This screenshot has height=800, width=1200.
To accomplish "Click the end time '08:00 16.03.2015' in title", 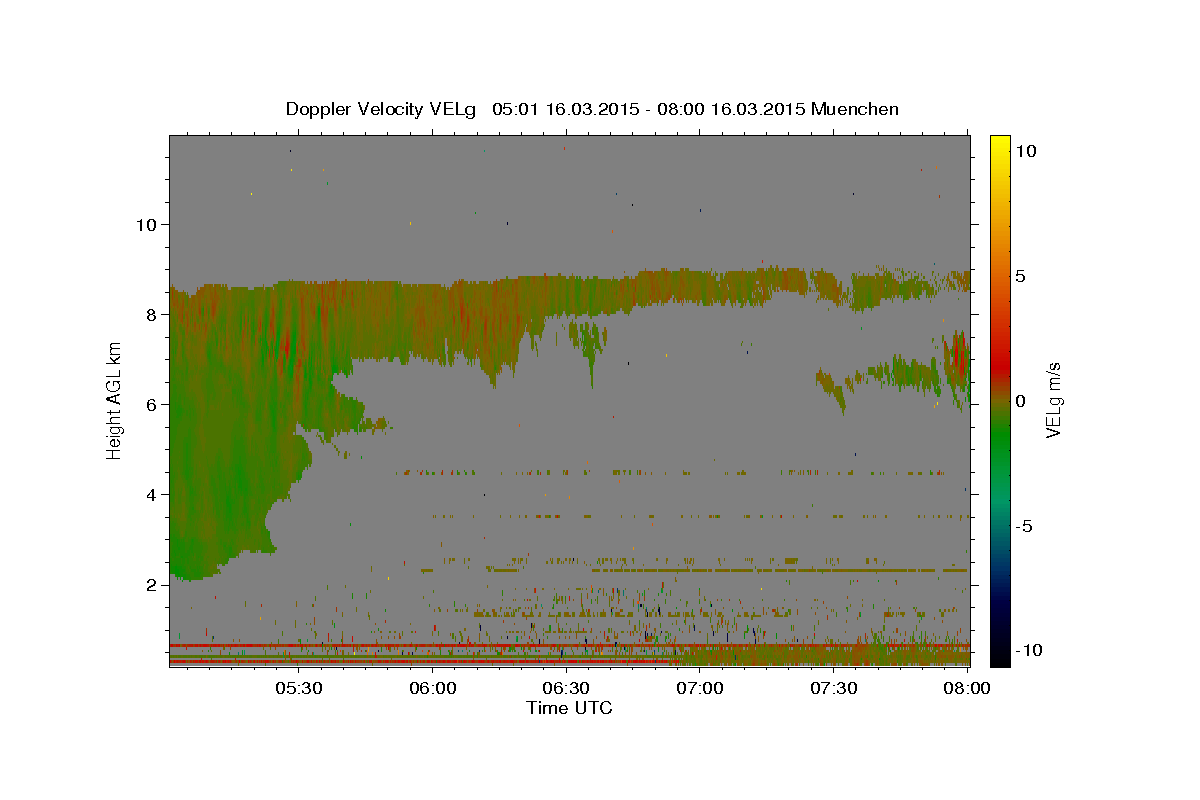I will point(730,109).
